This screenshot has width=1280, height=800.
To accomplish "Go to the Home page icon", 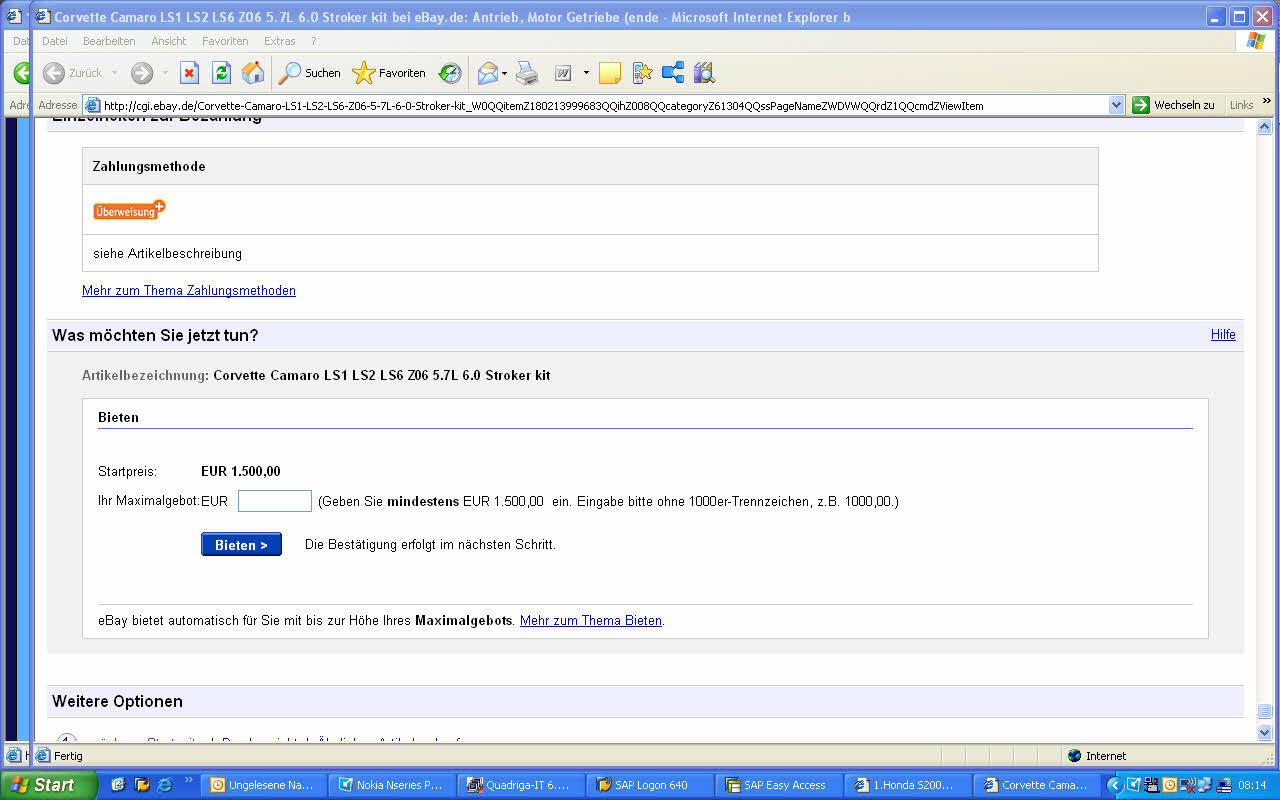I will [x=253, y=73].
